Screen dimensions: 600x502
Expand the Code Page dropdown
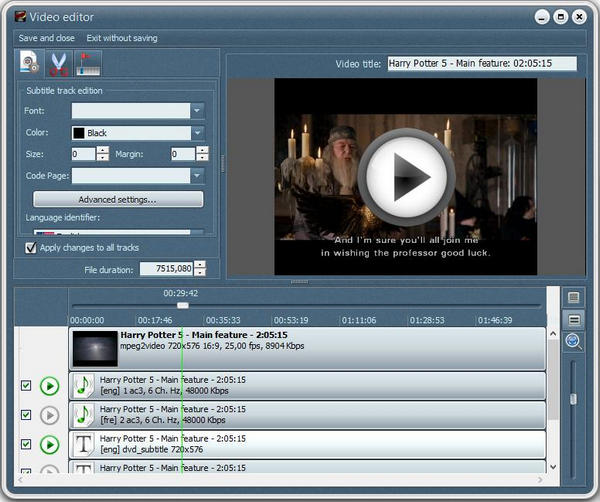197,176
